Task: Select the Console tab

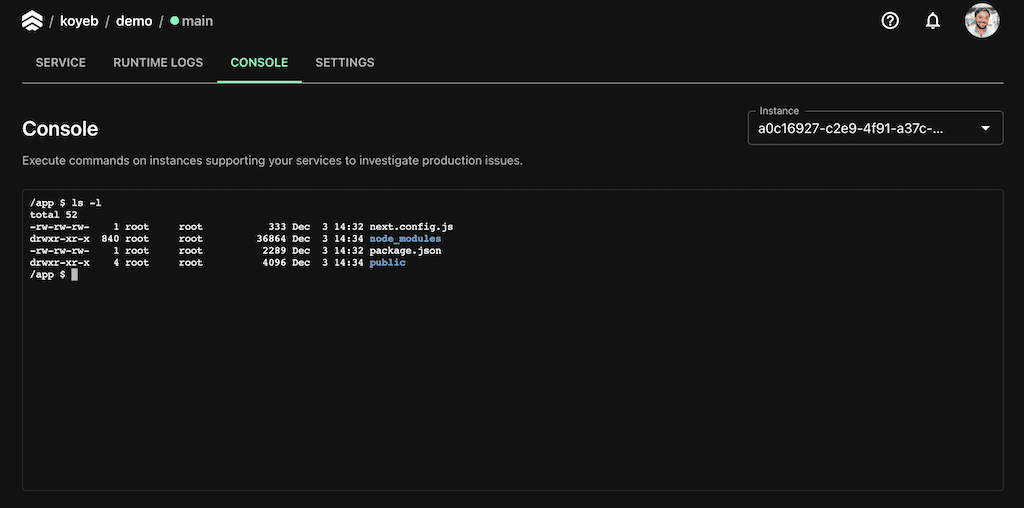Action: point(259,62)
